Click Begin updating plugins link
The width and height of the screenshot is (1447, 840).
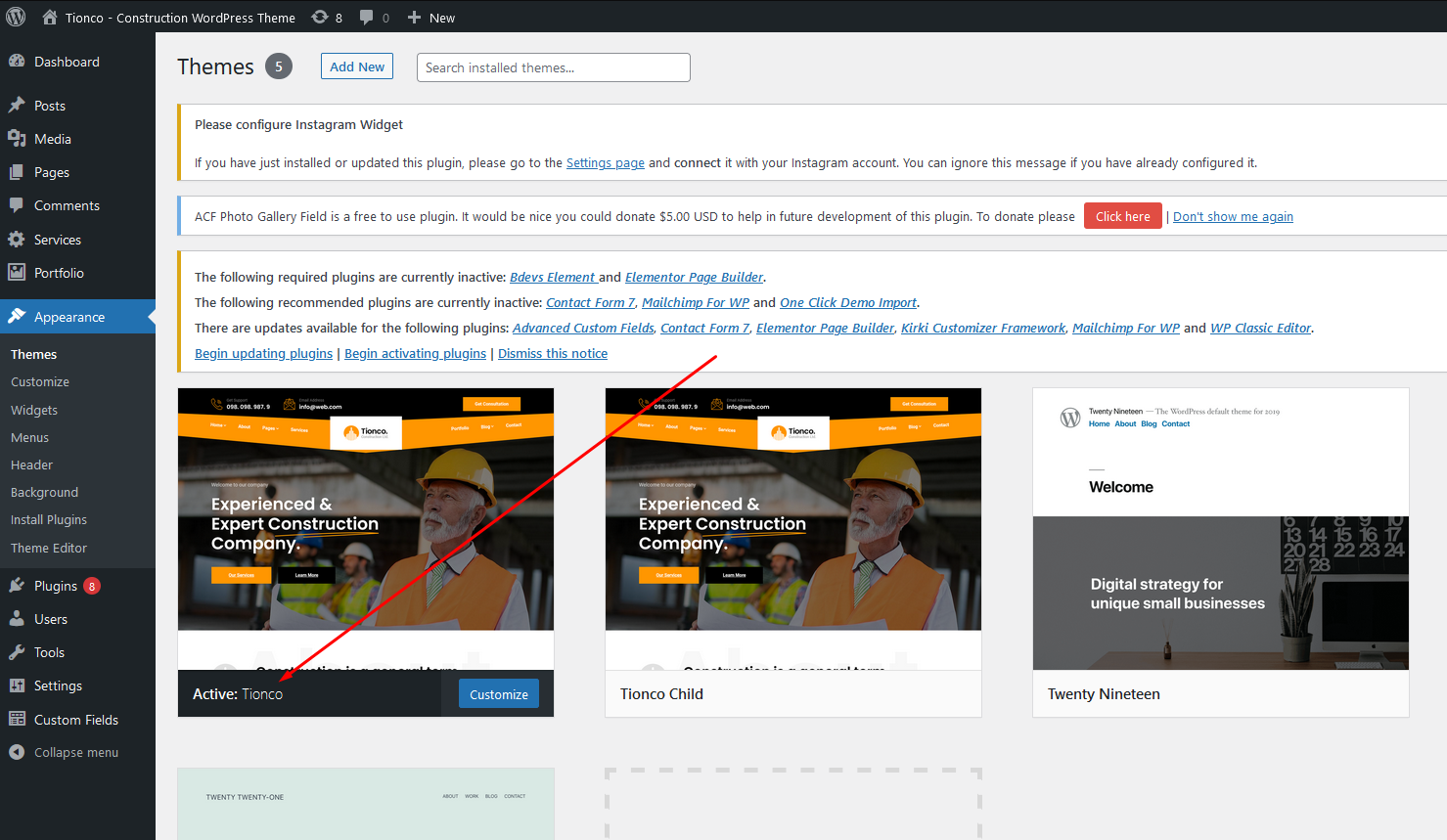[x=263, y=353]
